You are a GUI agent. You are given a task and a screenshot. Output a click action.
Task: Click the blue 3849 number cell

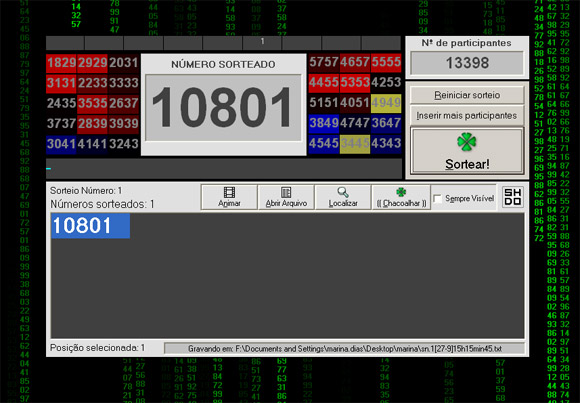(x=324, y=123)
